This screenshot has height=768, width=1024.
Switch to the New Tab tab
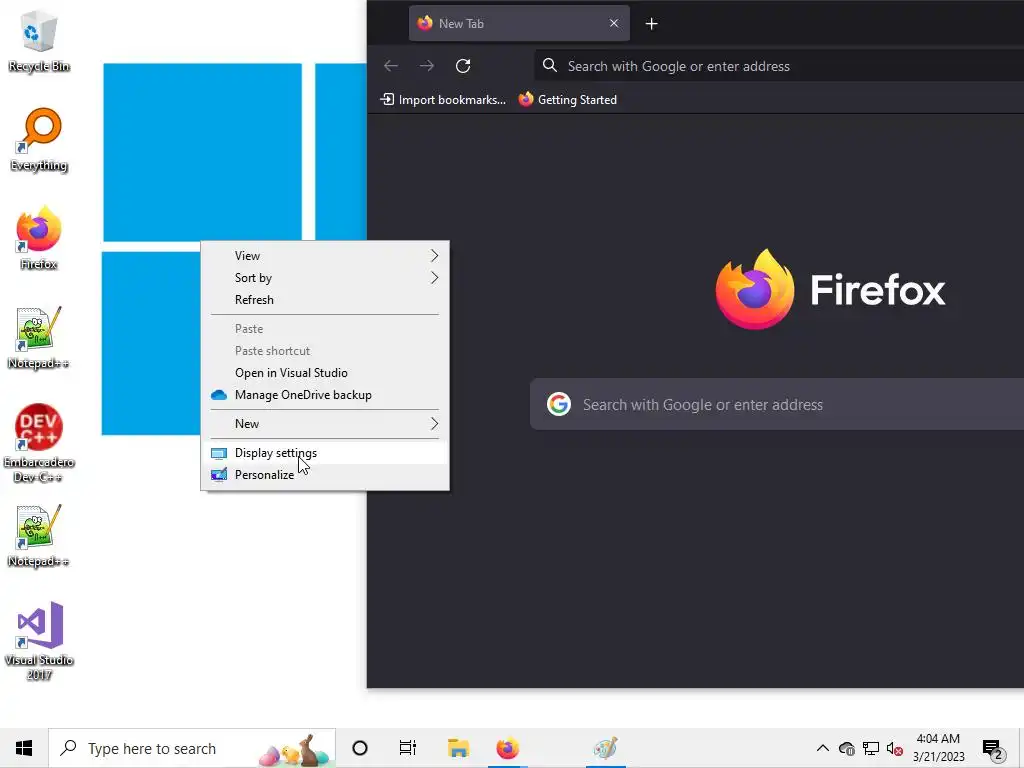519,24
